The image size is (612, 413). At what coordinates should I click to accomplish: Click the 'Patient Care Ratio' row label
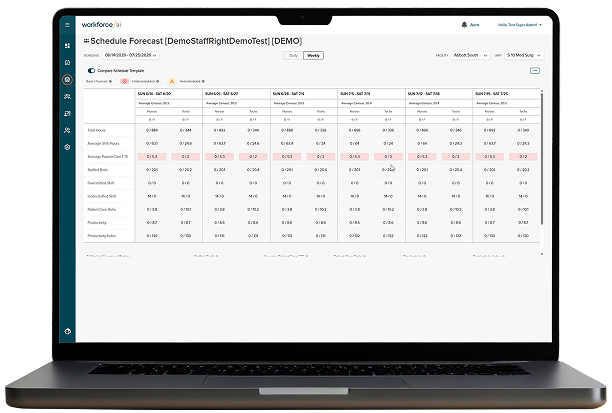tap(101, 210)
